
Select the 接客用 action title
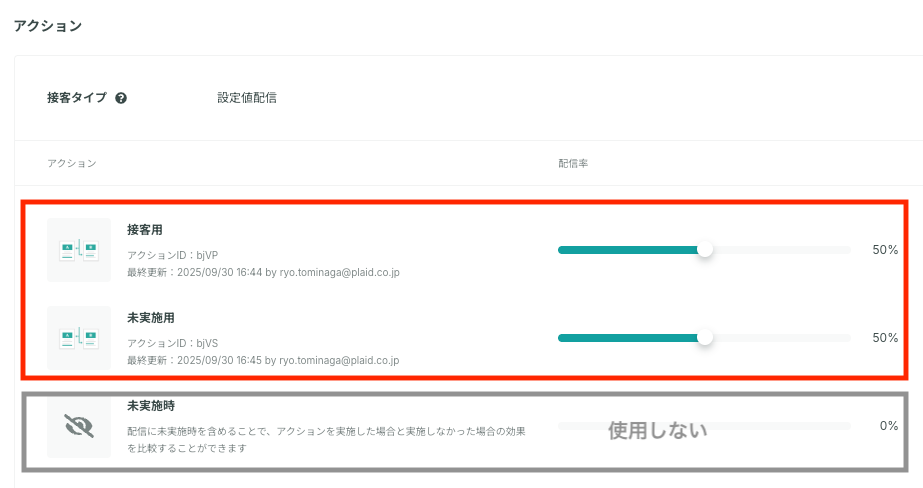point(145,230)
